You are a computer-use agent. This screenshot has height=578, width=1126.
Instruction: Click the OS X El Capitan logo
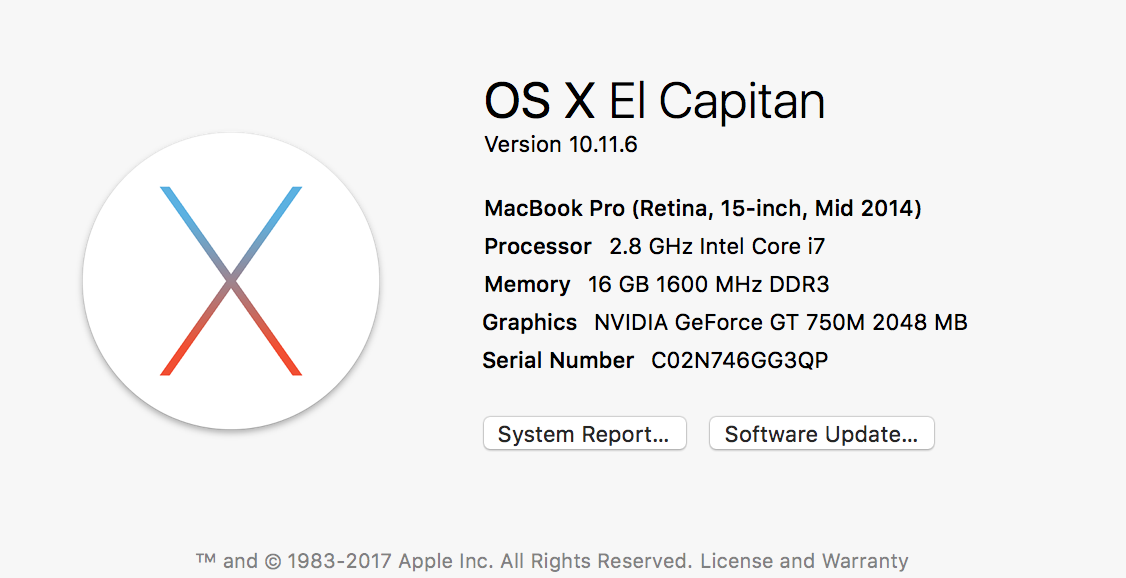[231, 281]
